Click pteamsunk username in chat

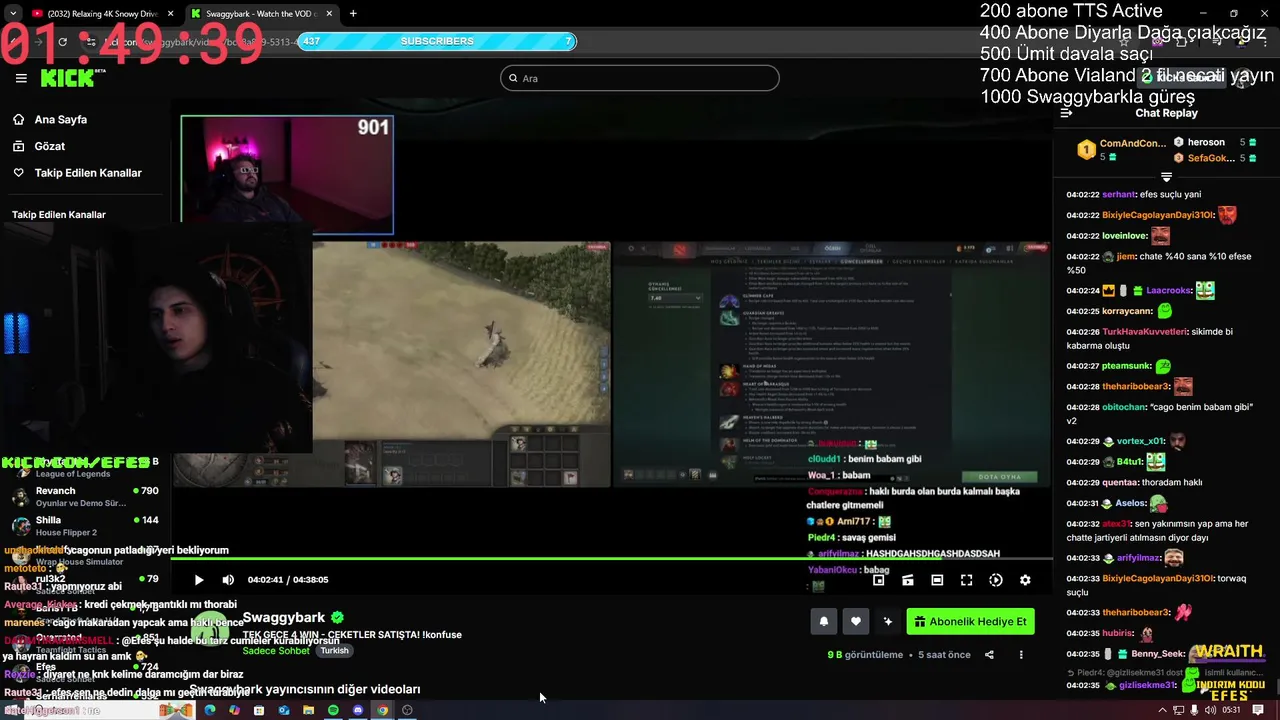pyautogui.click(x=1126, y=367)
